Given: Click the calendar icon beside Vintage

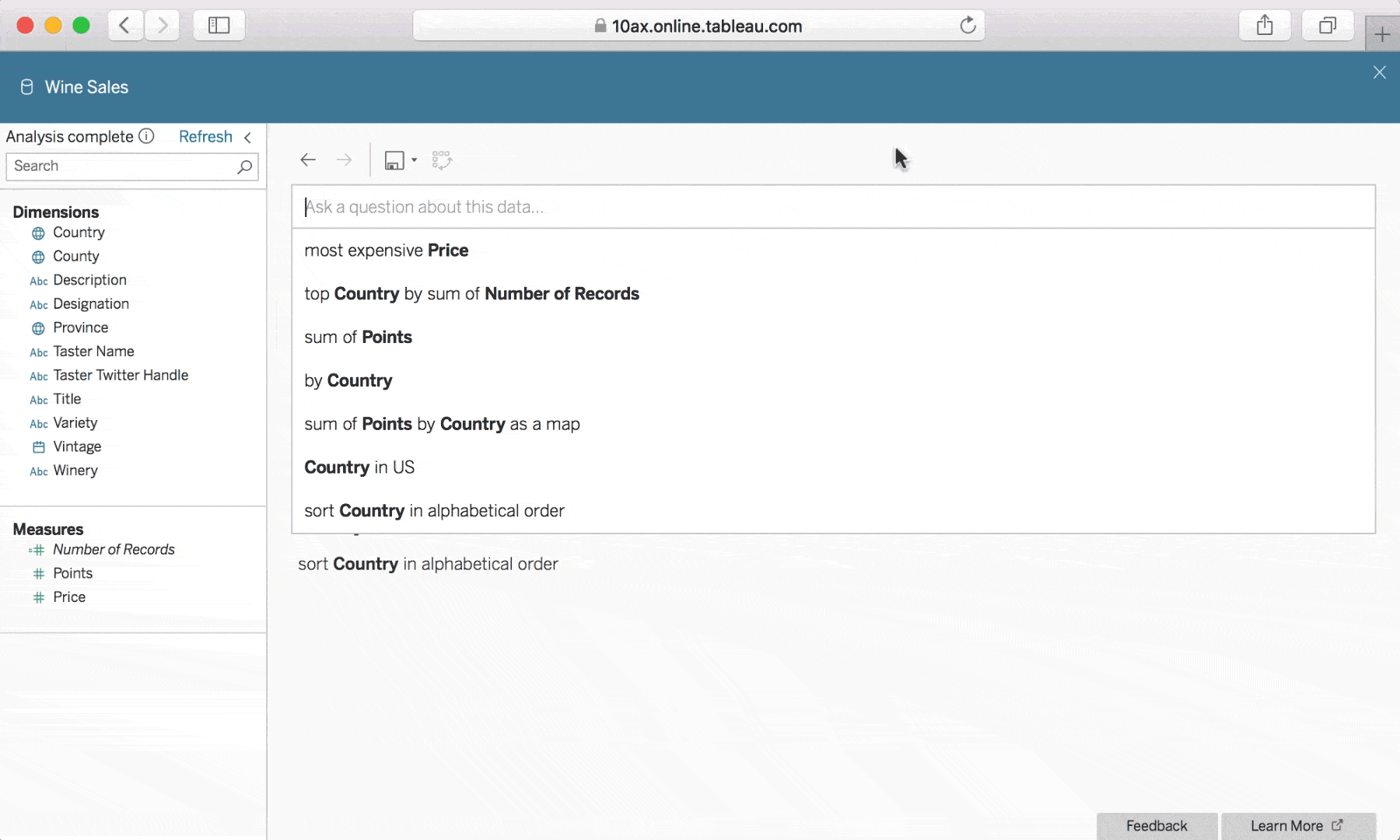Looking at the screenshot, I should [38, 447].
